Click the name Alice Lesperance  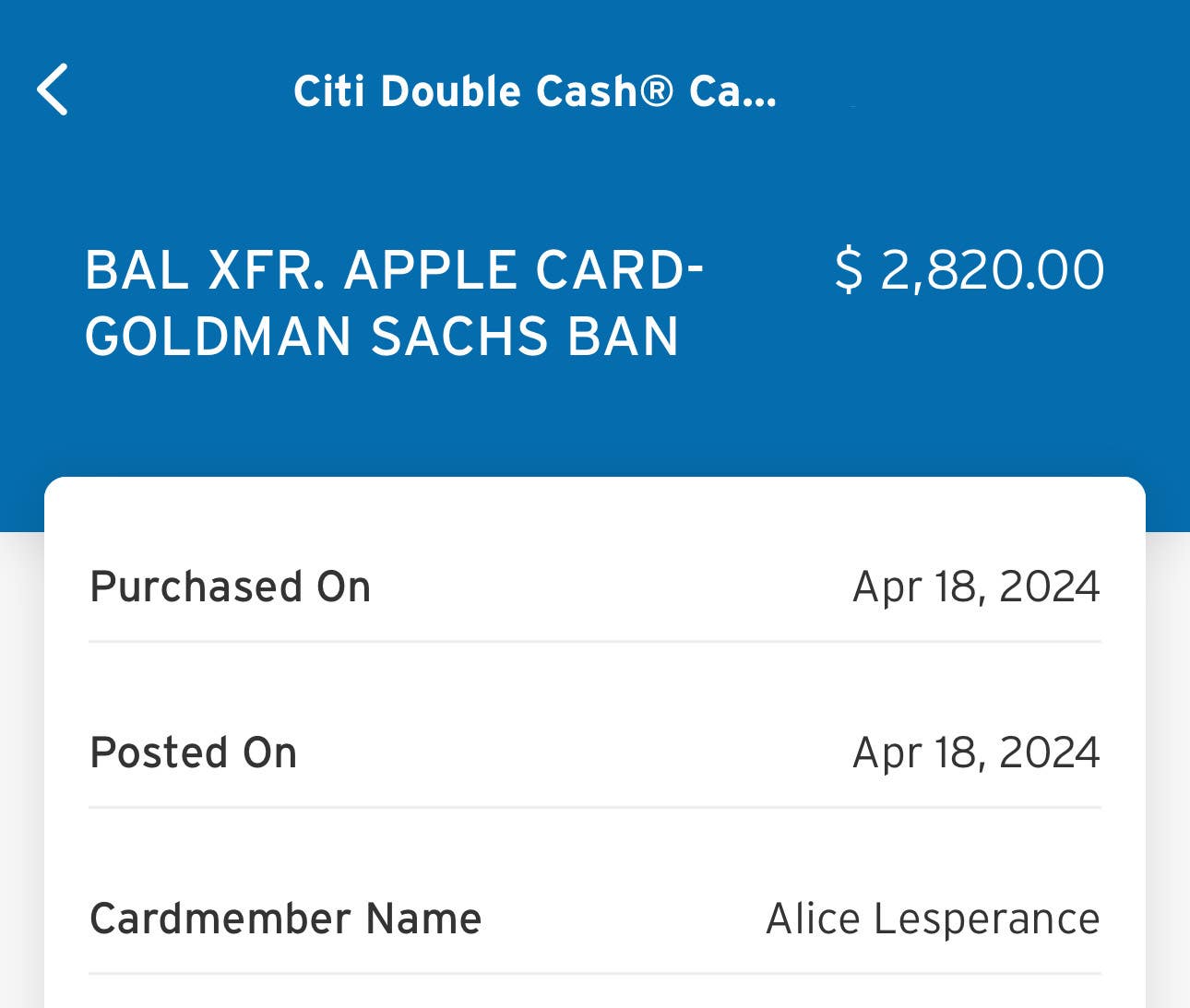[x=933, y=919]
